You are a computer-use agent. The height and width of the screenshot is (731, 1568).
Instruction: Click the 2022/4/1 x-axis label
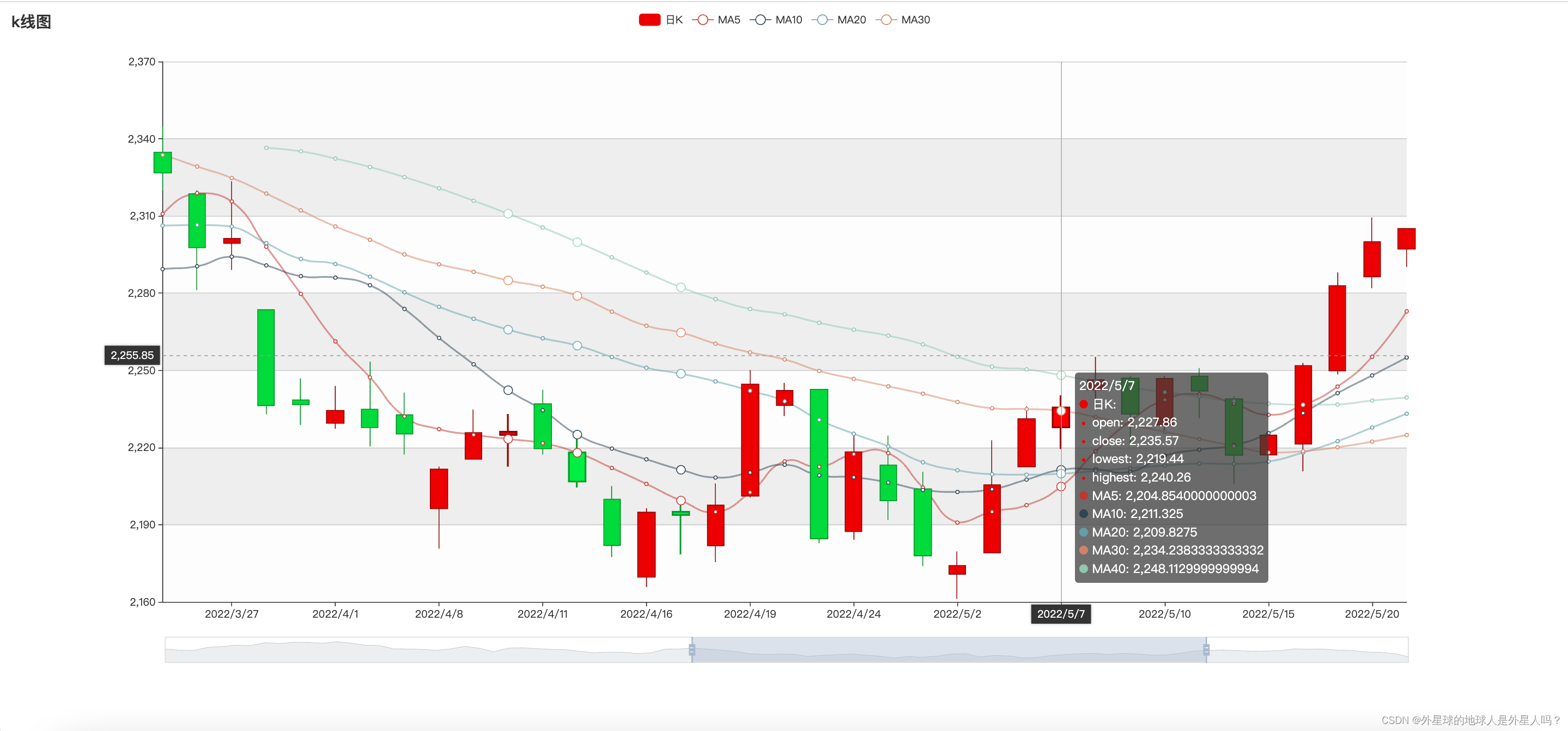pyautogui.click(x=336, y=614)
